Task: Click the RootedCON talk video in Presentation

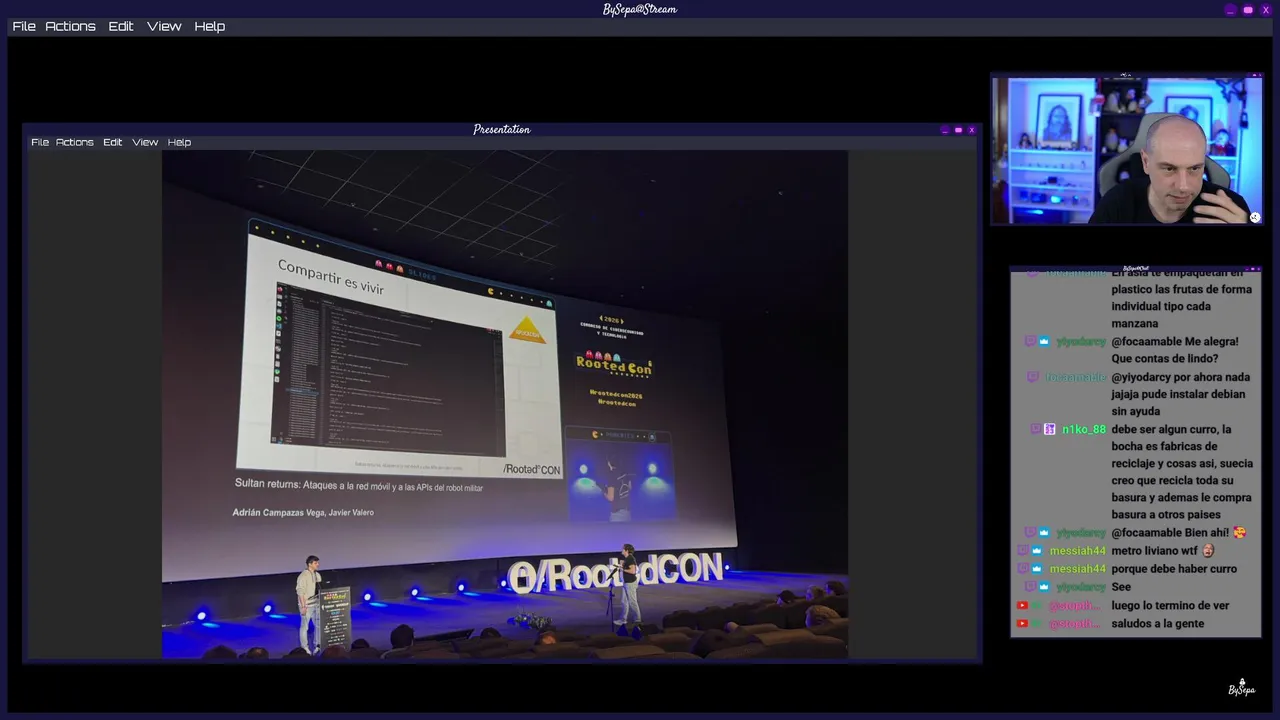Action: pos(505,404)
